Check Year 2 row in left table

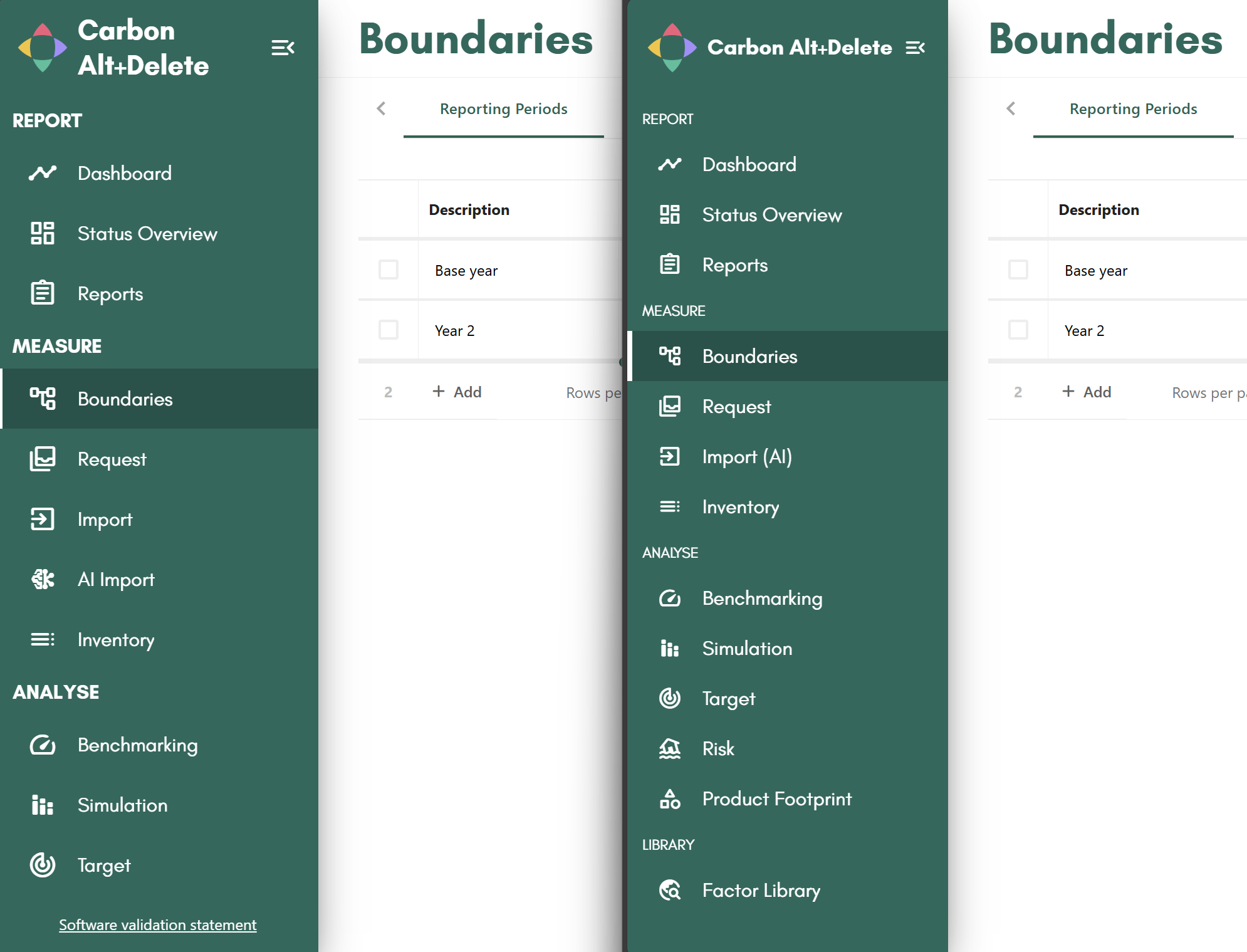389,330
